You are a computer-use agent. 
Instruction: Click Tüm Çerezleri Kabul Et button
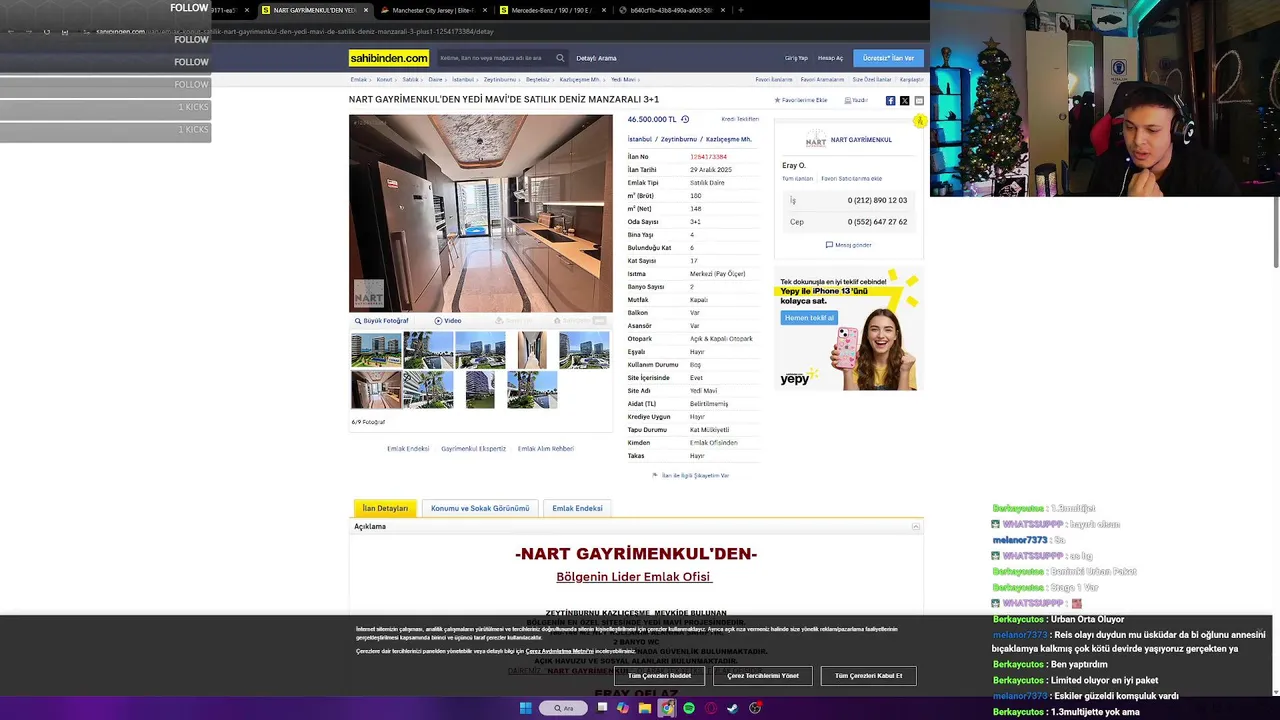[868, 676]
